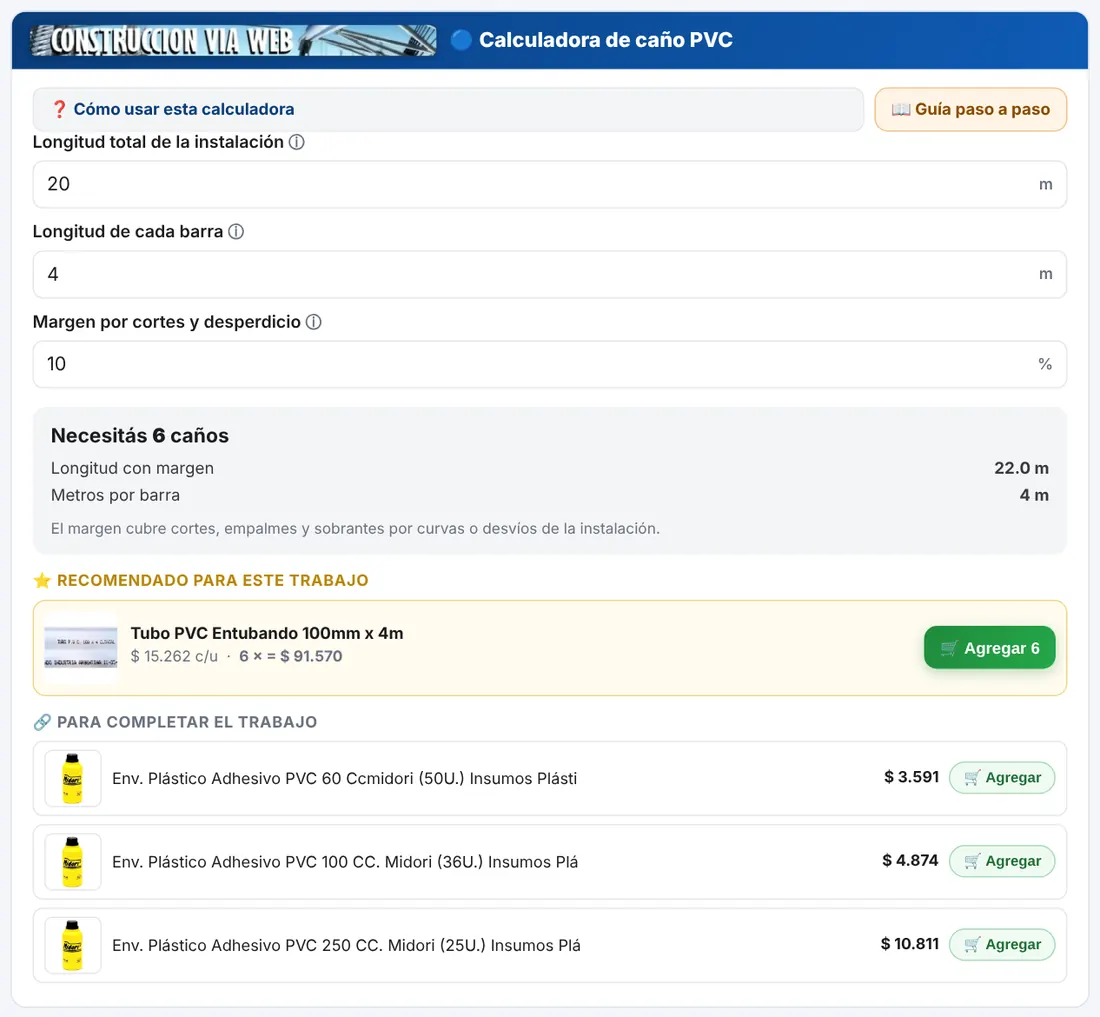
Task: Click cart icon for Adhesivo PVC 250 CC
Action: point(972,945)
